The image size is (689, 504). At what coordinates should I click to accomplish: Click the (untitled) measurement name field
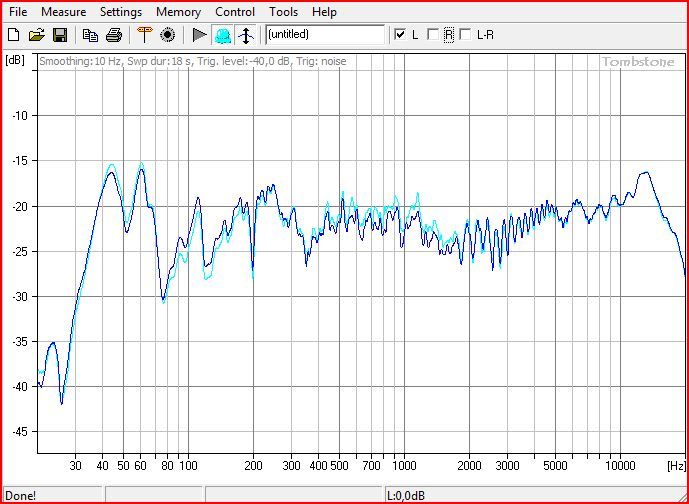(x=324, y=35)
